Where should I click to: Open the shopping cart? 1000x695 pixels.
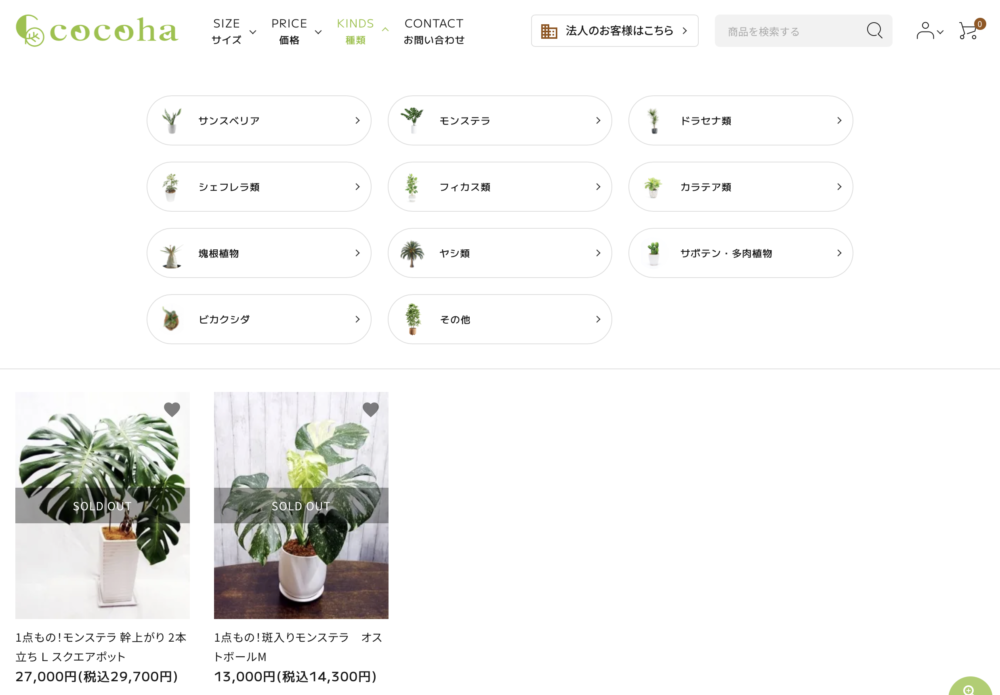point(968,31)
